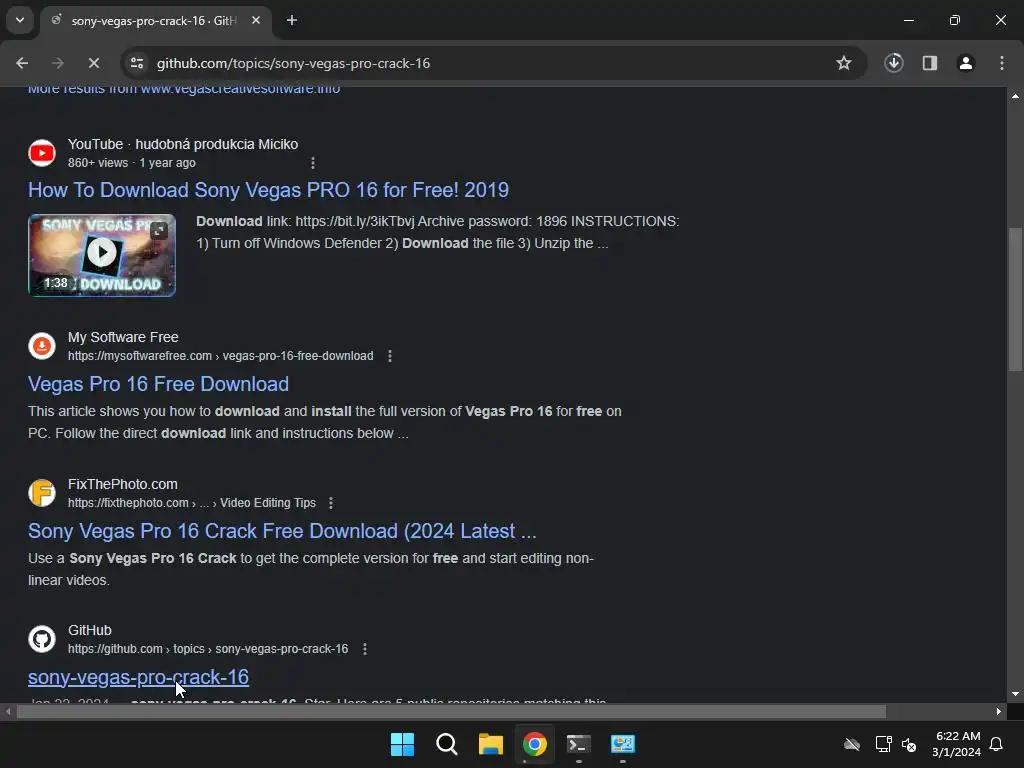Open the Windows Start menu
Viewport: 1024px width, 768px height.
pos(402,744)
